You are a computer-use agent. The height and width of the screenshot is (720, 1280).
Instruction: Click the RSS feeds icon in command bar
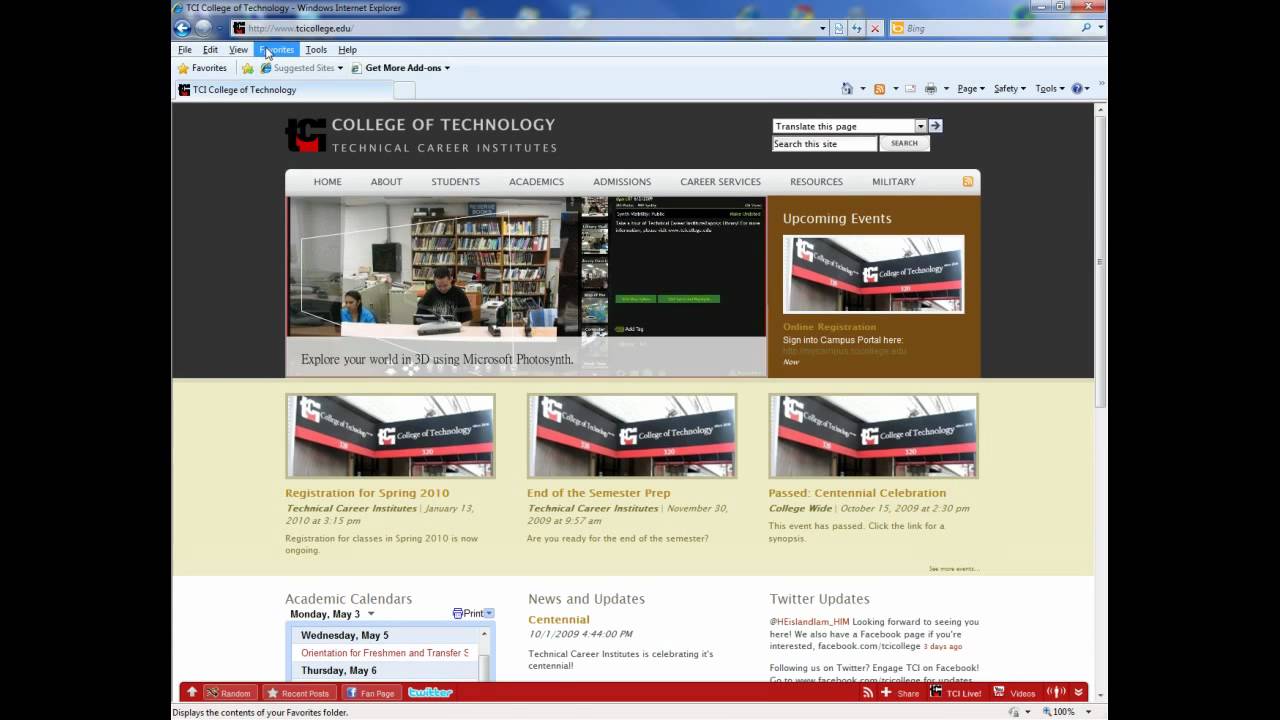coord(880,89)
